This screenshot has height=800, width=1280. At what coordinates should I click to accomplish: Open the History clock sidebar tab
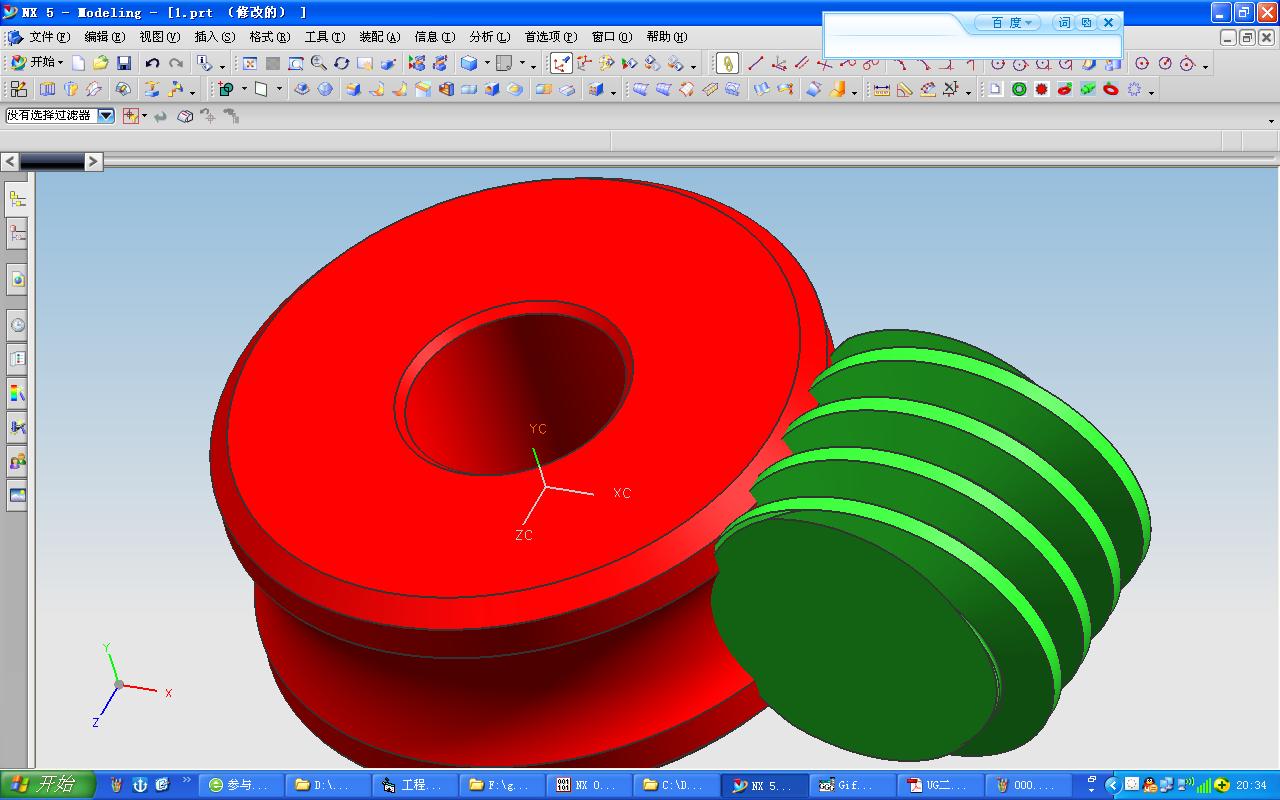(17, 325)
